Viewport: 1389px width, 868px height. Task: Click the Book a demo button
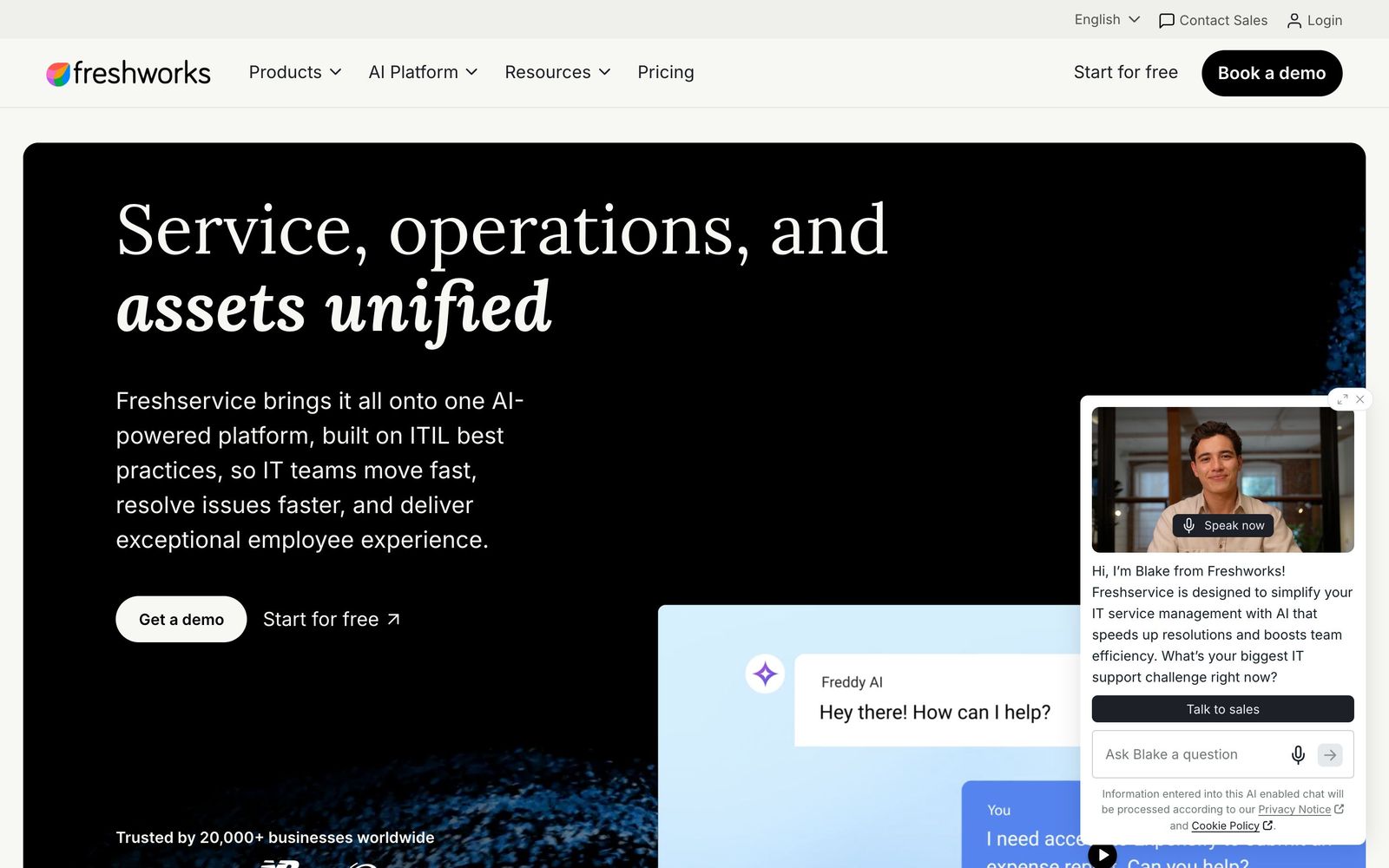point(1272,73)
